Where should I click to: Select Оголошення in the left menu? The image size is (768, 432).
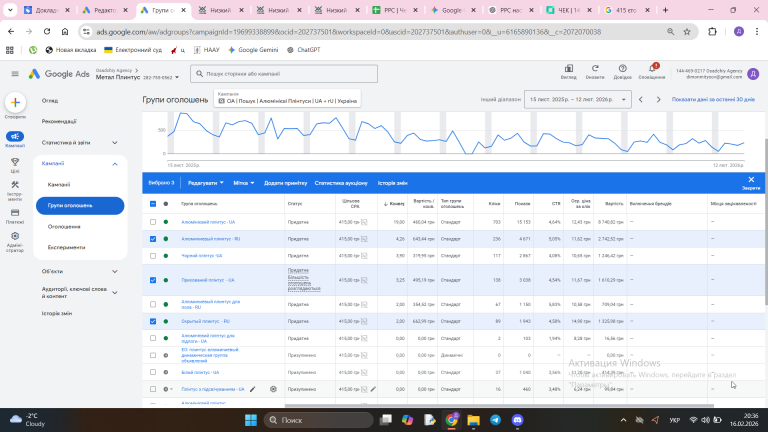[x=64, y=226]
